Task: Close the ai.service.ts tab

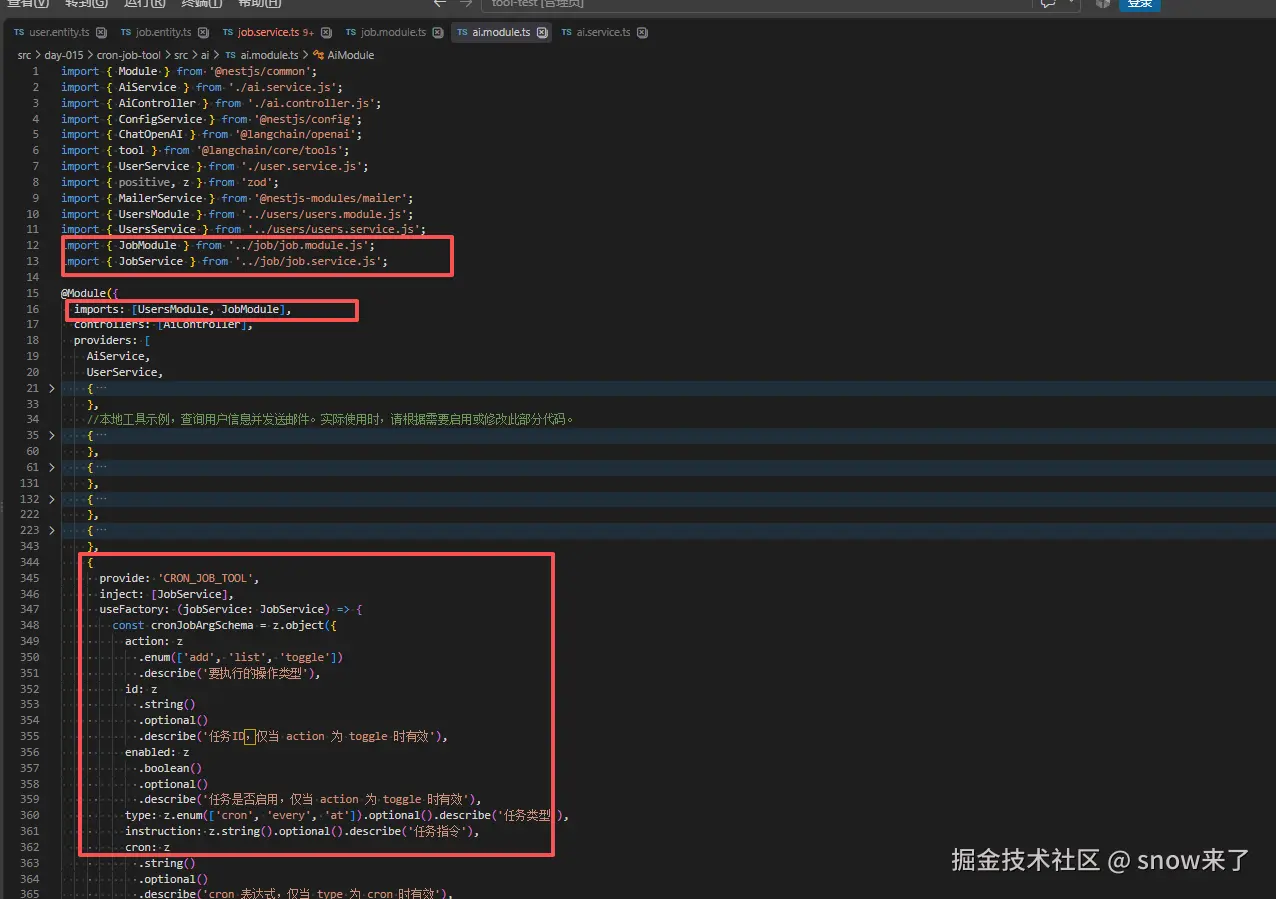Action: tap(643, 33)
